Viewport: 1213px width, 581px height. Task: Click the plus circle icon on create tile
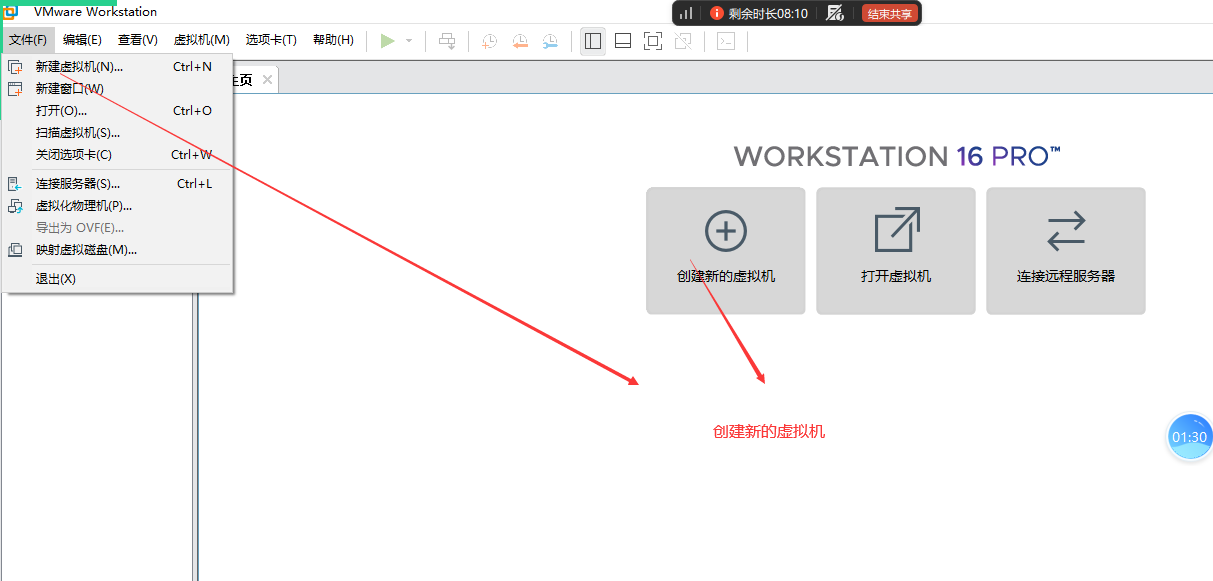click(726, 231)
